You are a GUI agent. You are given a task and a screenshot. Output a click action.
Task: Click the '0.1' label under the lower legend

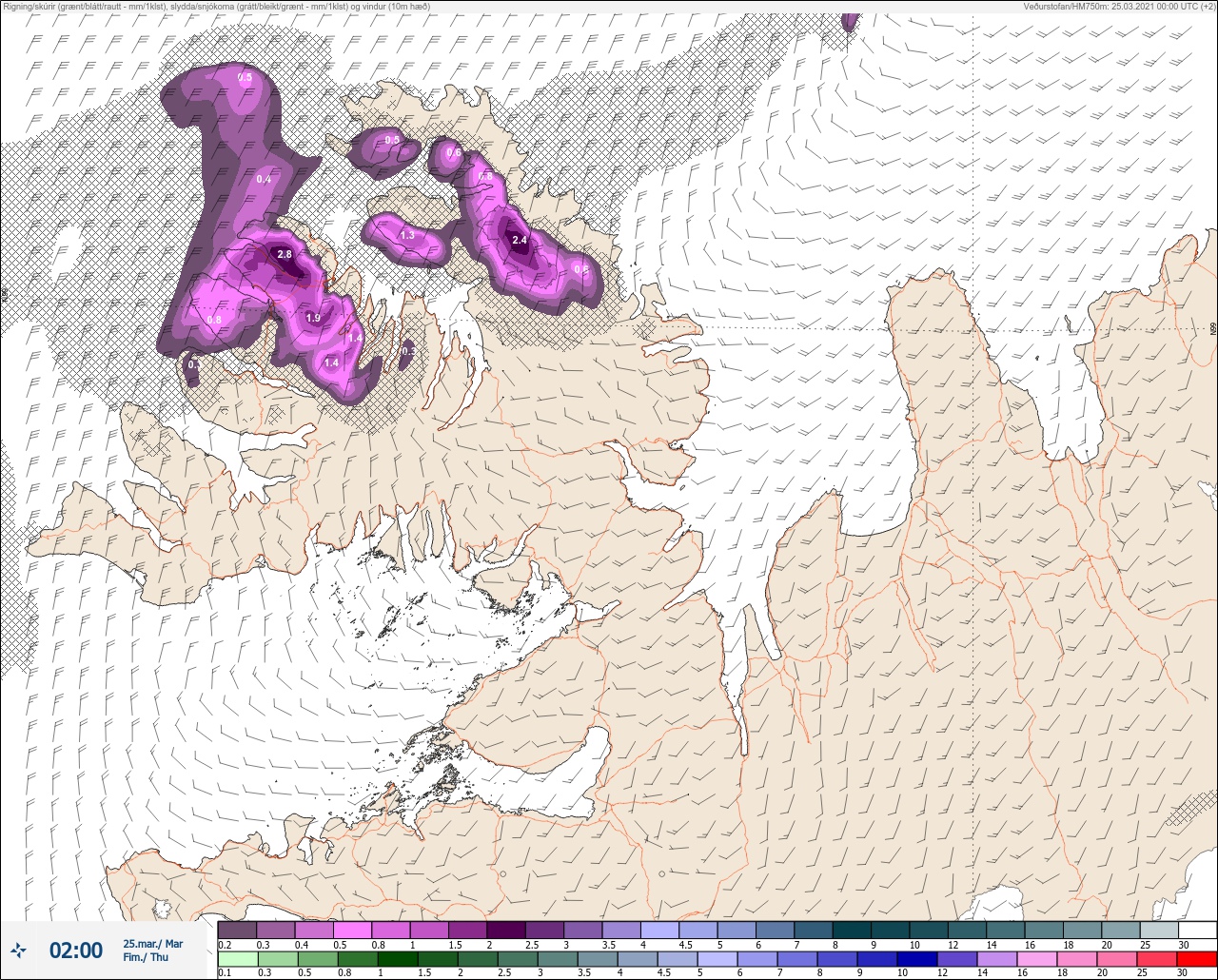click(225, 973)
